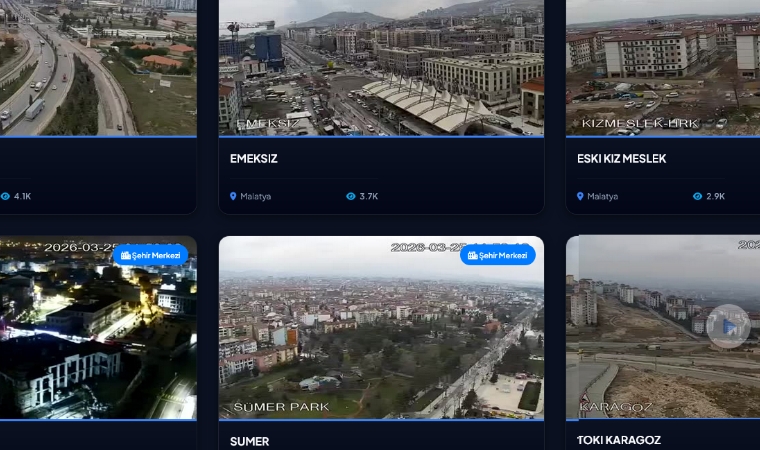Open the Sumer Park camera thumbnail
Viewport: 760px width, 450px height.
[381, 328]
